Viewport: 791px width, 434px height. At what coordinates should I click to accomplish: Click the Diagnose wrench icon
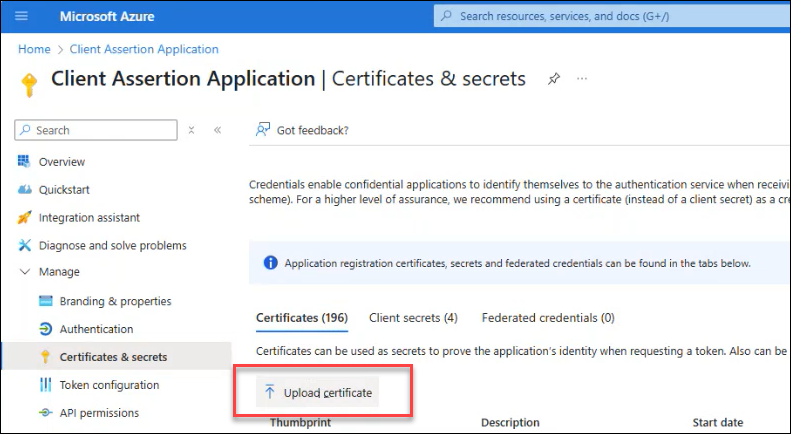point(24,245)
